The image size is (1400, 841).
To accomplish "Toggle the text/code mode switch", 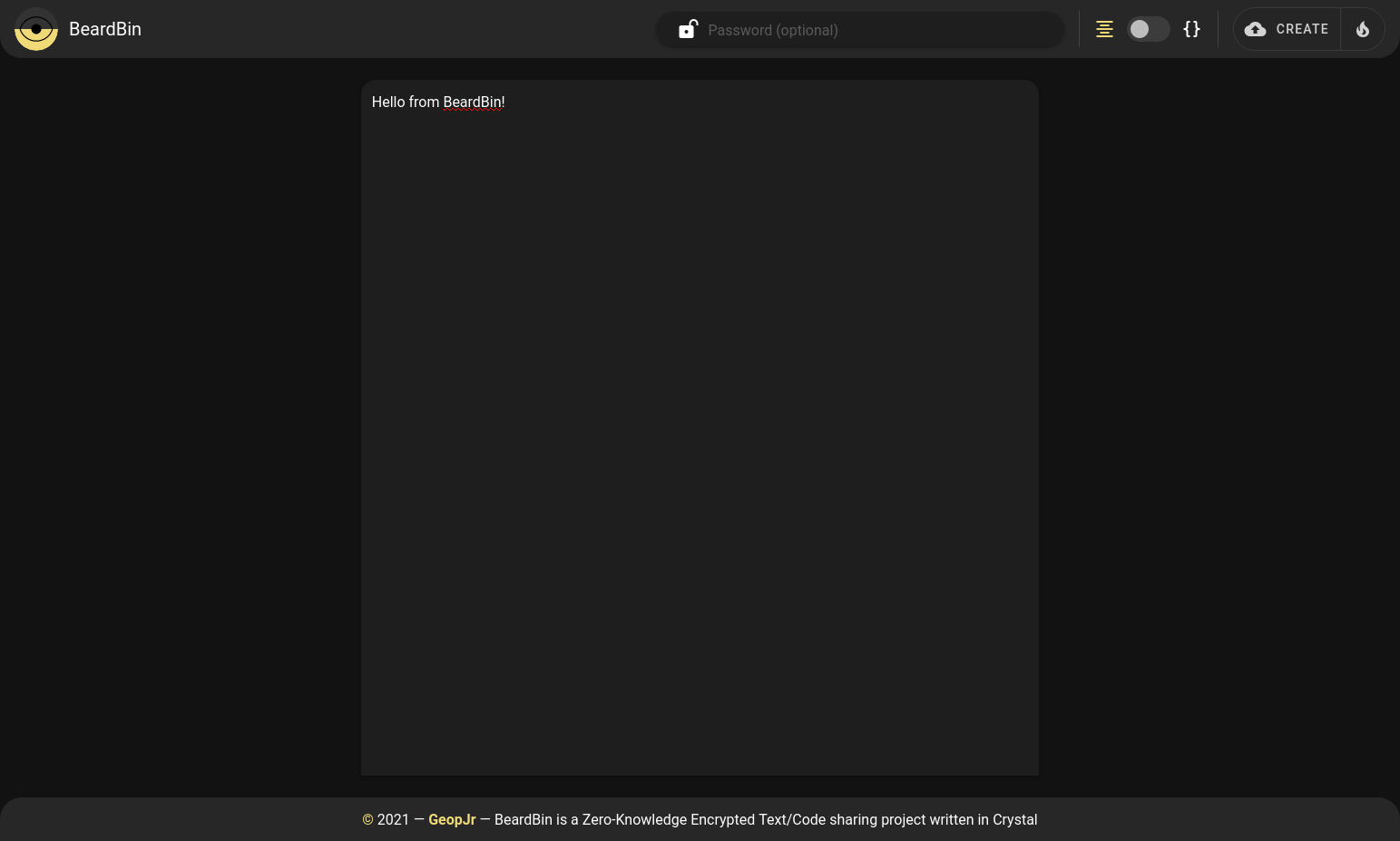I will (1148, 29).
